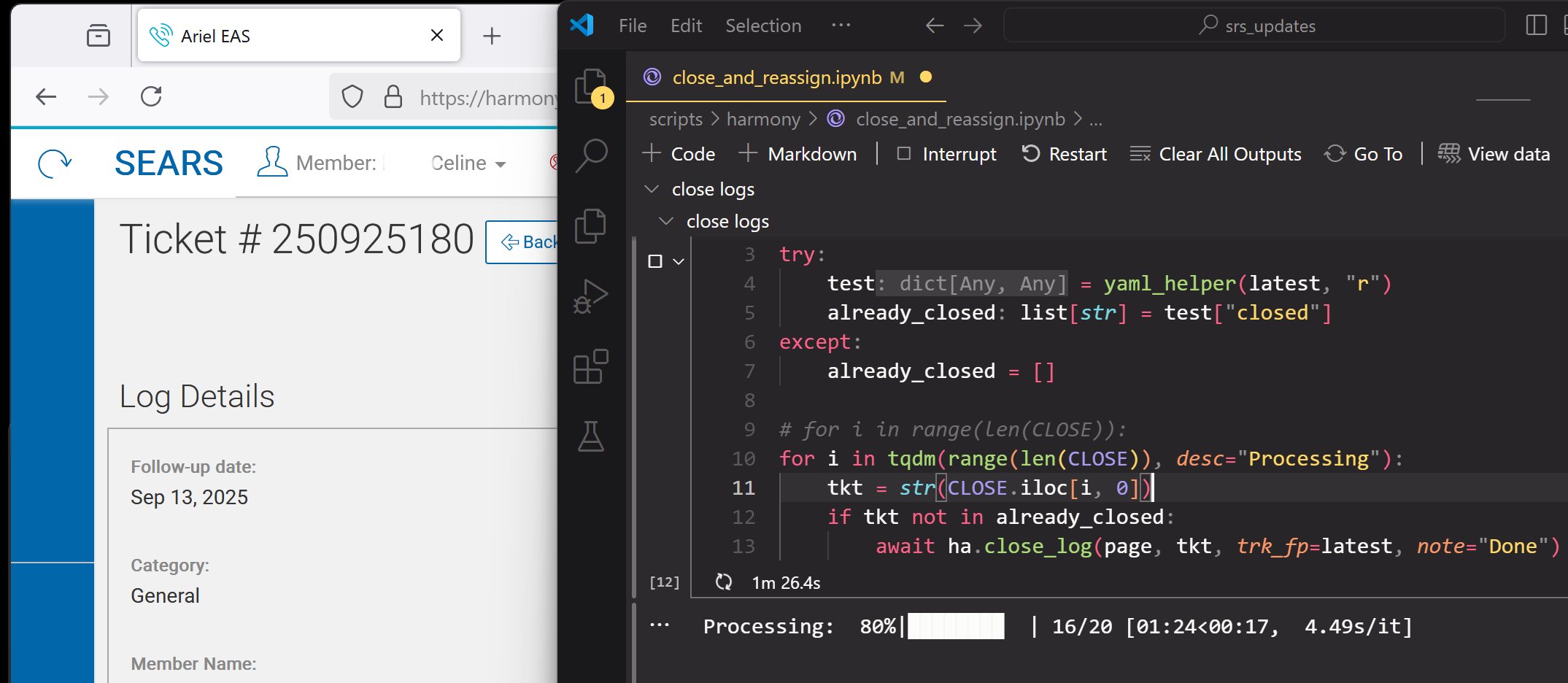This screenshot has width=1568, height=683.
Task: Open the Search view in sidebar
Action: pyautogui.click(x=591, y=155)
